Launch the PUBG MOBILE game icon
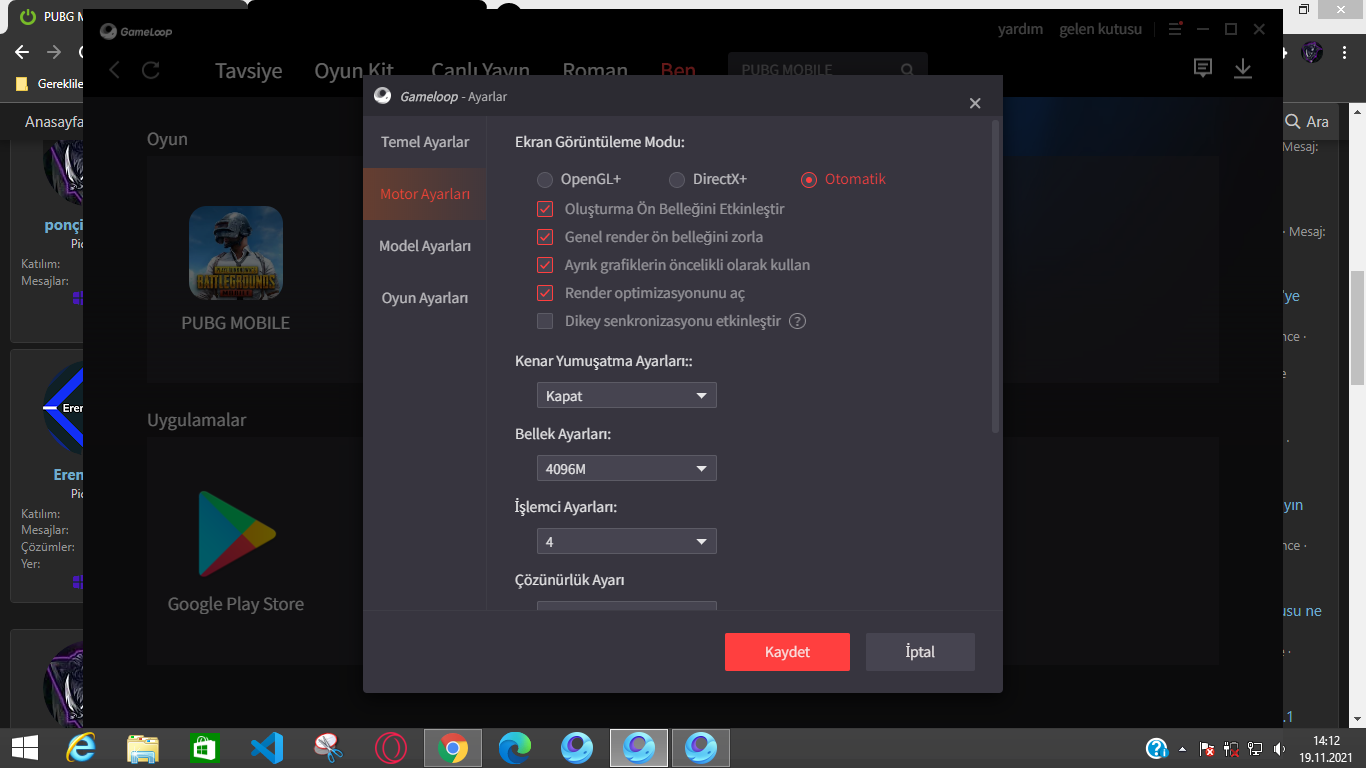This screenshot has height=768, width=1366. point(236,253)
